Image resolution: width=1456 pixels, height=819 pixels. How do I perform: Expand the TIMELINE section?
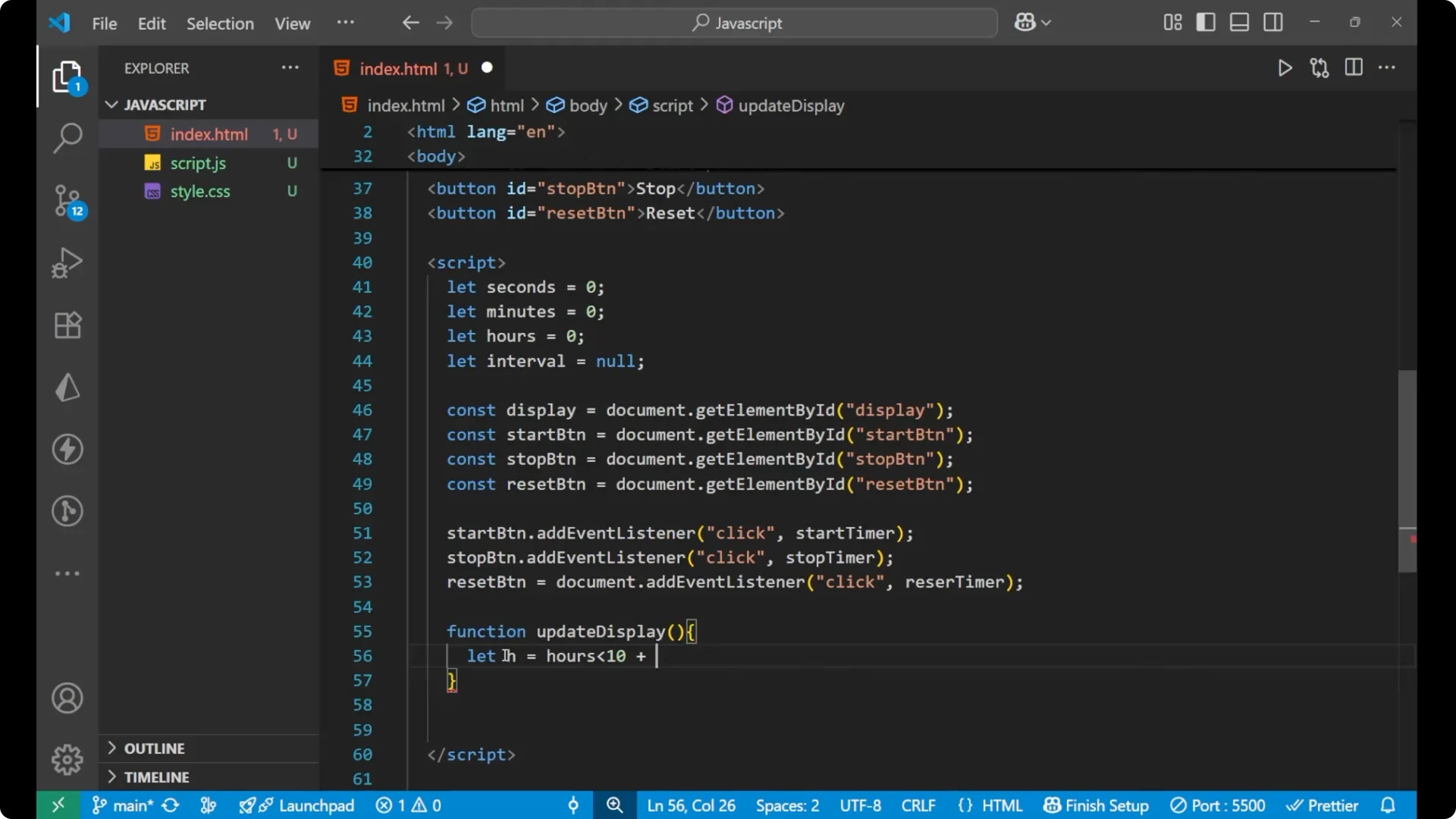pos(157,777)
